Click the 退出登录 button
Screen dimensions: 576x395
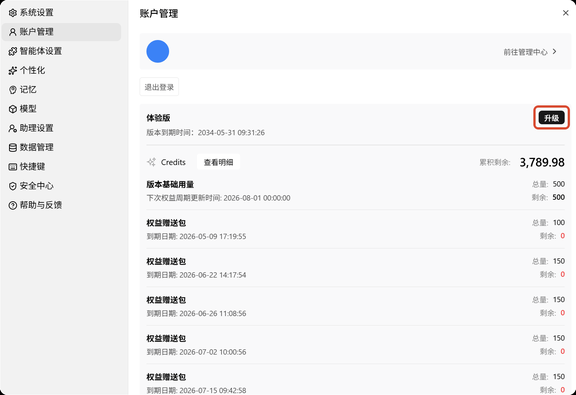(159, 87)
